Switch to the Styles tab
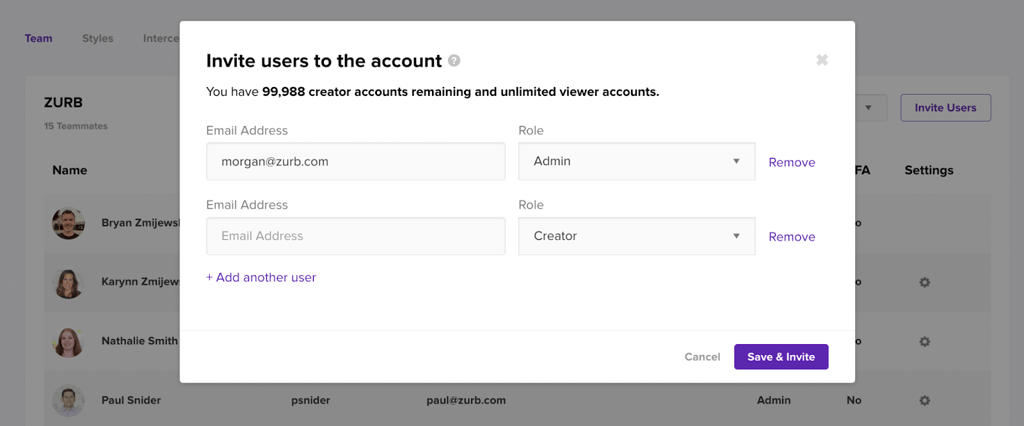The height and width of the screenshot is (426, 1024). click(x=98, y=39)
